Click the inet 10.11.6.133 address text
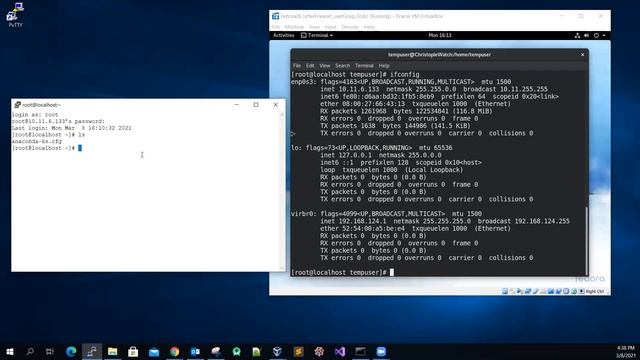The image size is (640, 360). coord(350,89)
